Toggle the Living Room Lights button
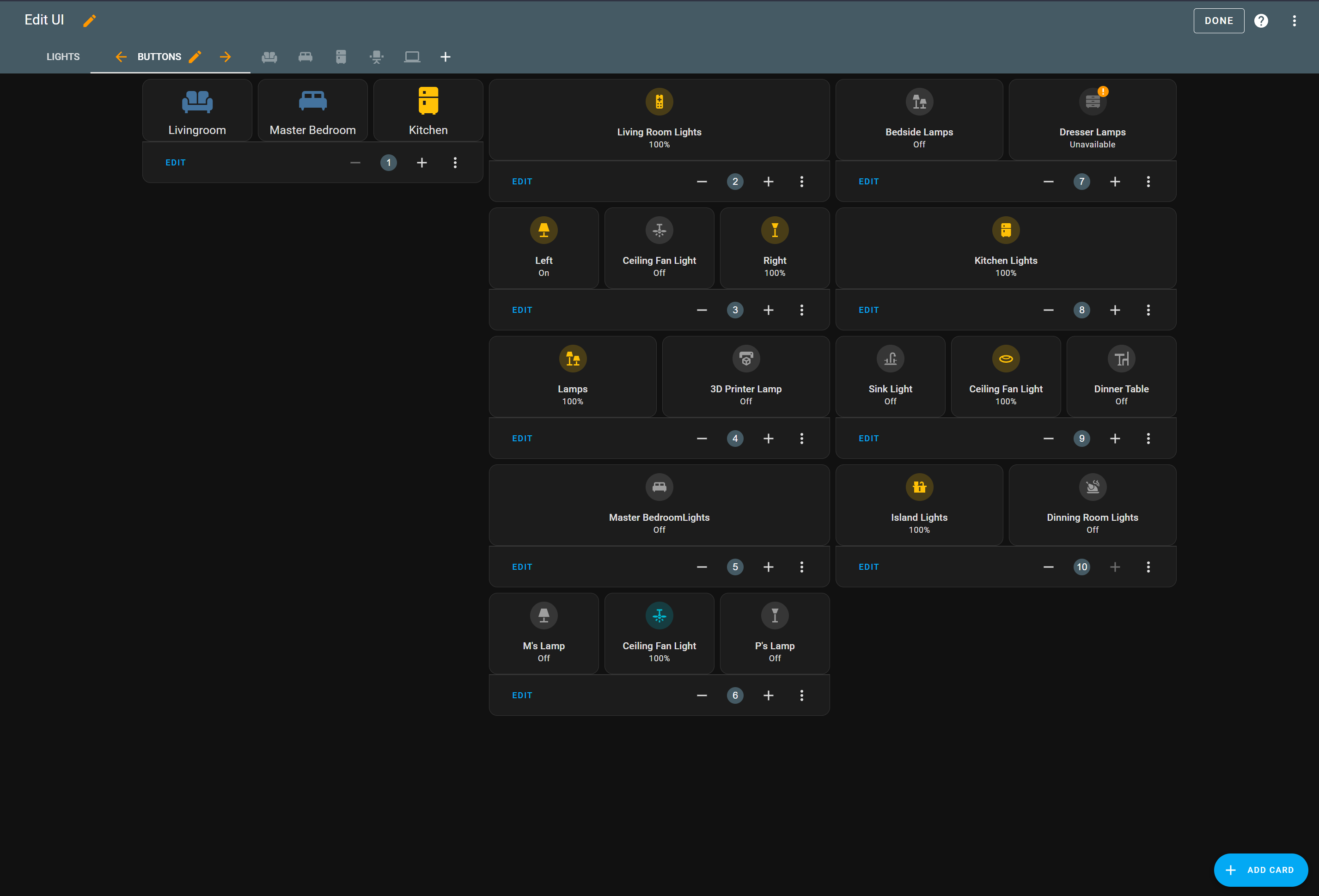This screenshot has height=896, width=1319. click(x=659, y=119)
